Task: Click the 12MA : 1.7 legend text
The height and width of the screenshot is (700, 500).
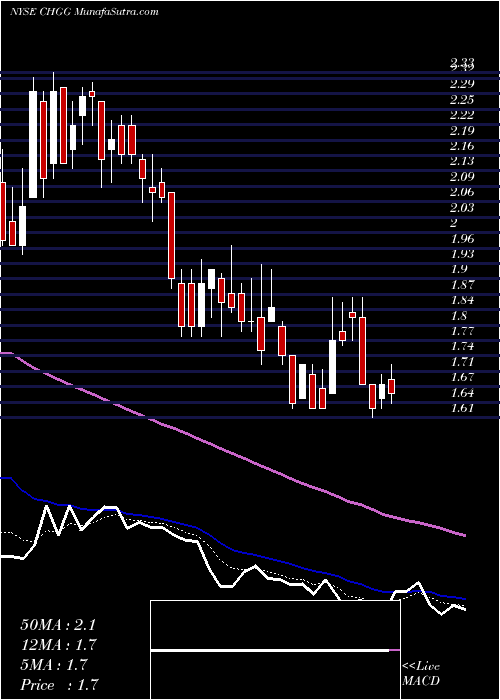Action: (58, 645)
